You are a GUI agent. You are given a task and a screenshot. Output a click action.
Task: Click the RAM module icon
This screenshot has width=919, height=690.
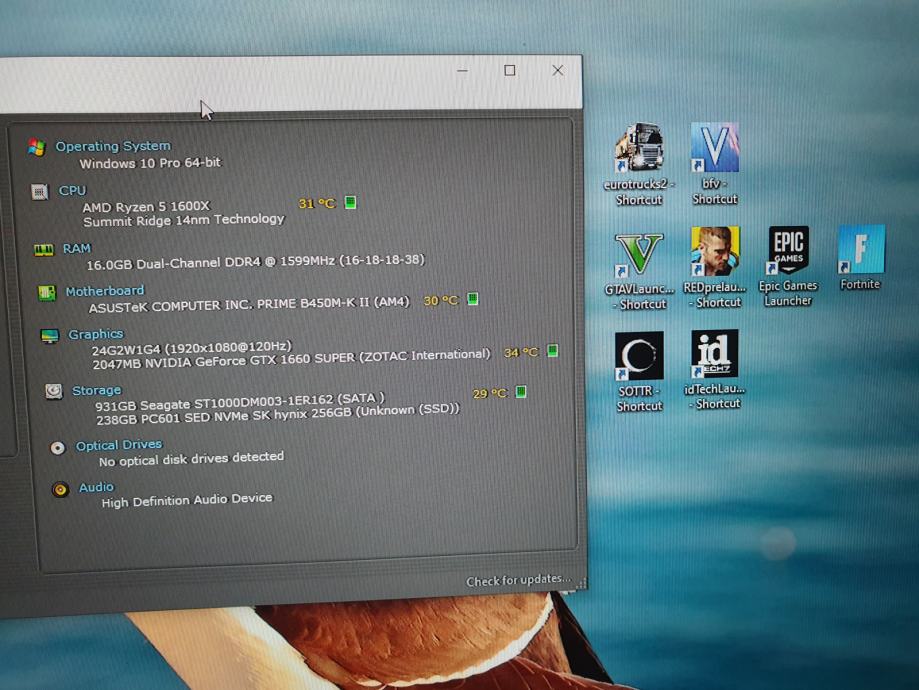tap(43, 250)
